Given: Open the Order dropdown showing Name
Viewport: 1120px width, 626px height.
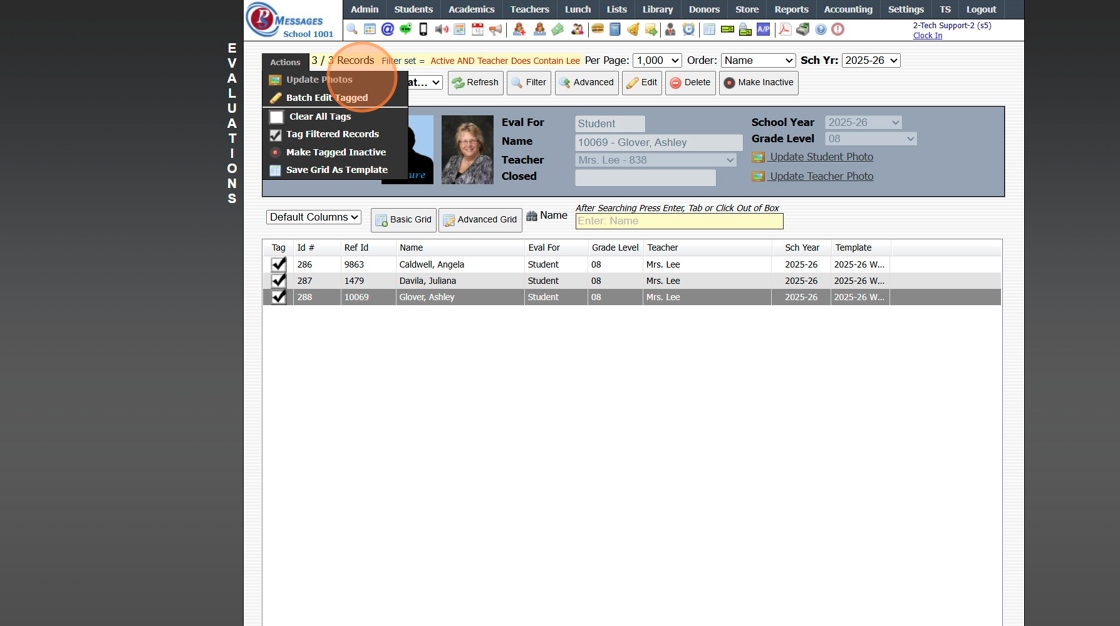Looking at the screenshot, I should (x=758, y=61).
